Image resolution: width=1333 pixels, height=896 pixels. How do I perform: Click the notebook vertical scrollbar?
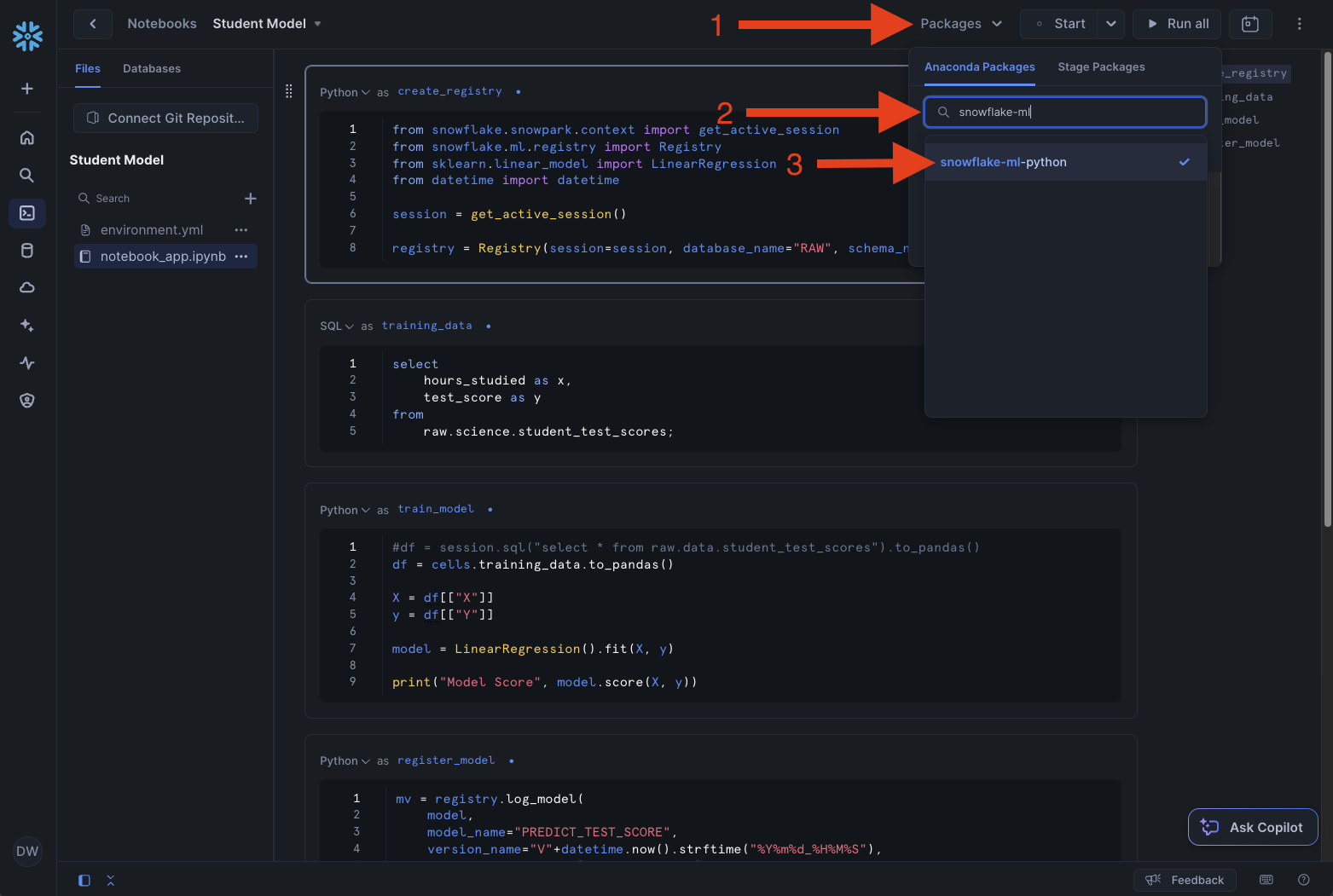click(x=1327, y=290)
